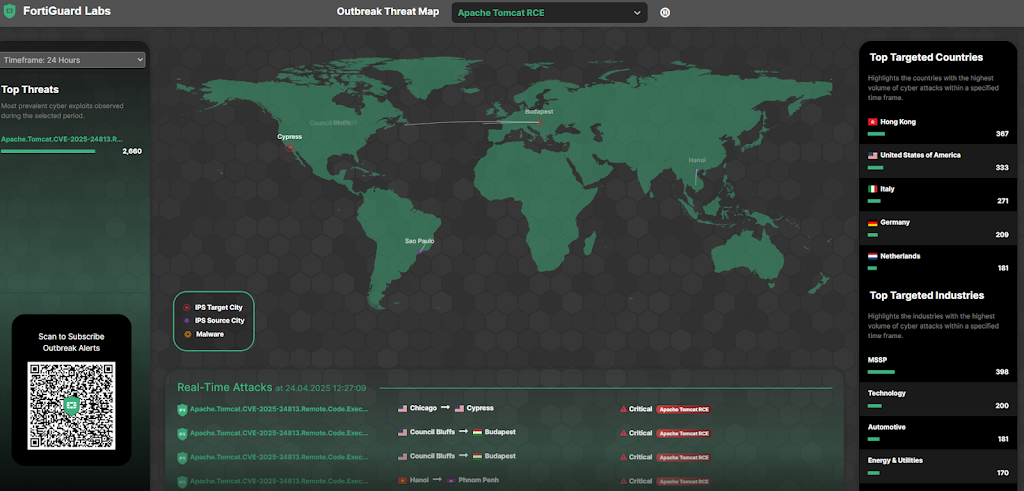
Task: Click the Critical warning icon in Hanoi row
Action: (x=623, y=481)
